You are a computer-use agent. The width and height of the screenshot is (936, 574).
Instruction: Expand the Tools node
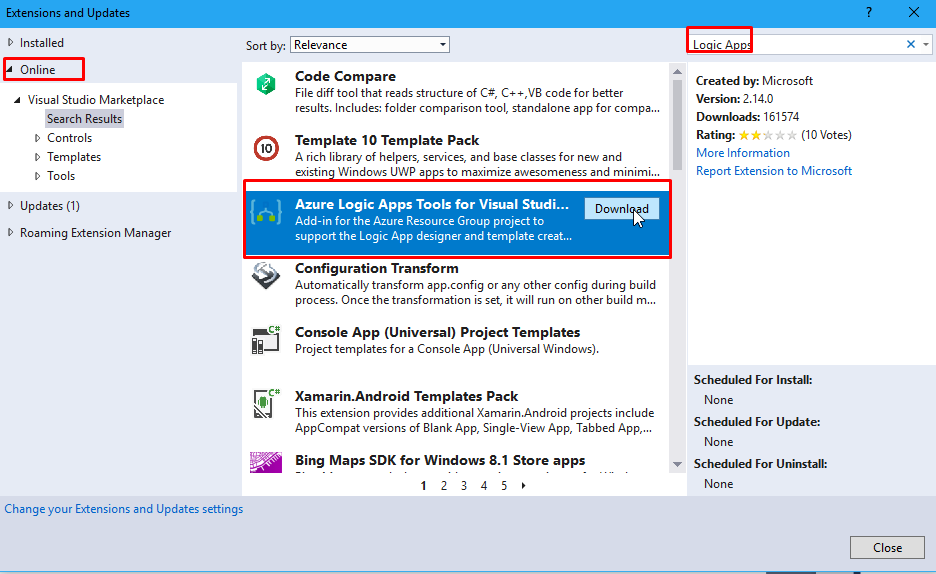[38, 176]
